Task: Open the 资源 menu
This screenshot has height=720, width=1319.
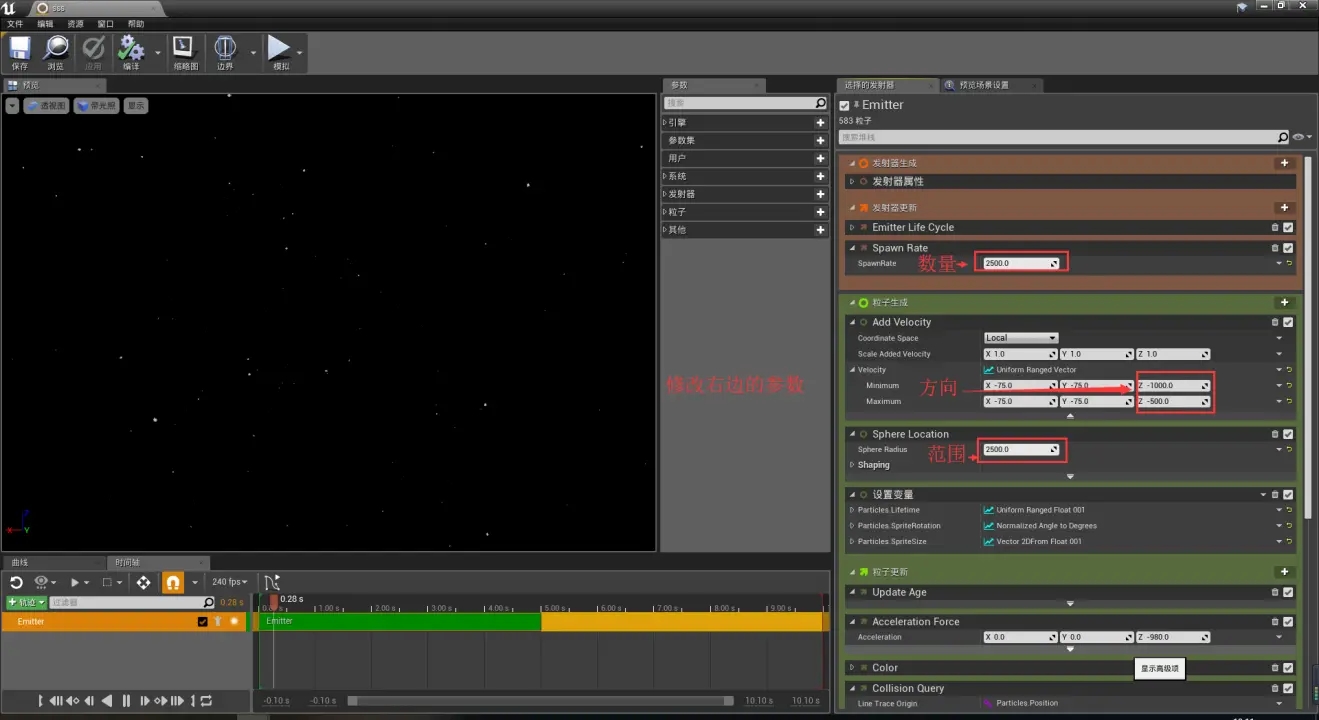Action: click(76, 23)
